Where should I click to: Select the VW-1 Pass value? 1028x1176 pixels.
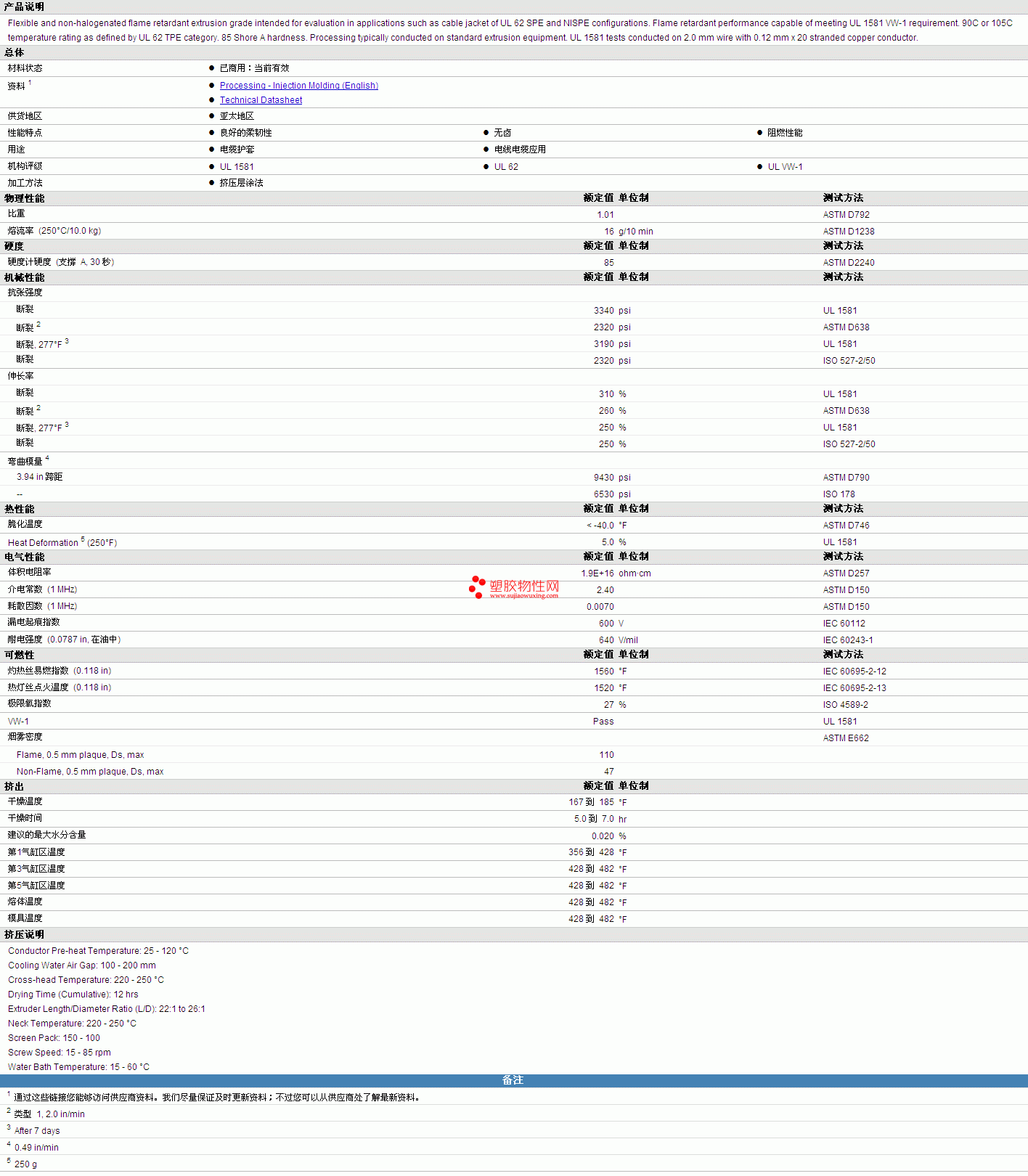[603, 722]
